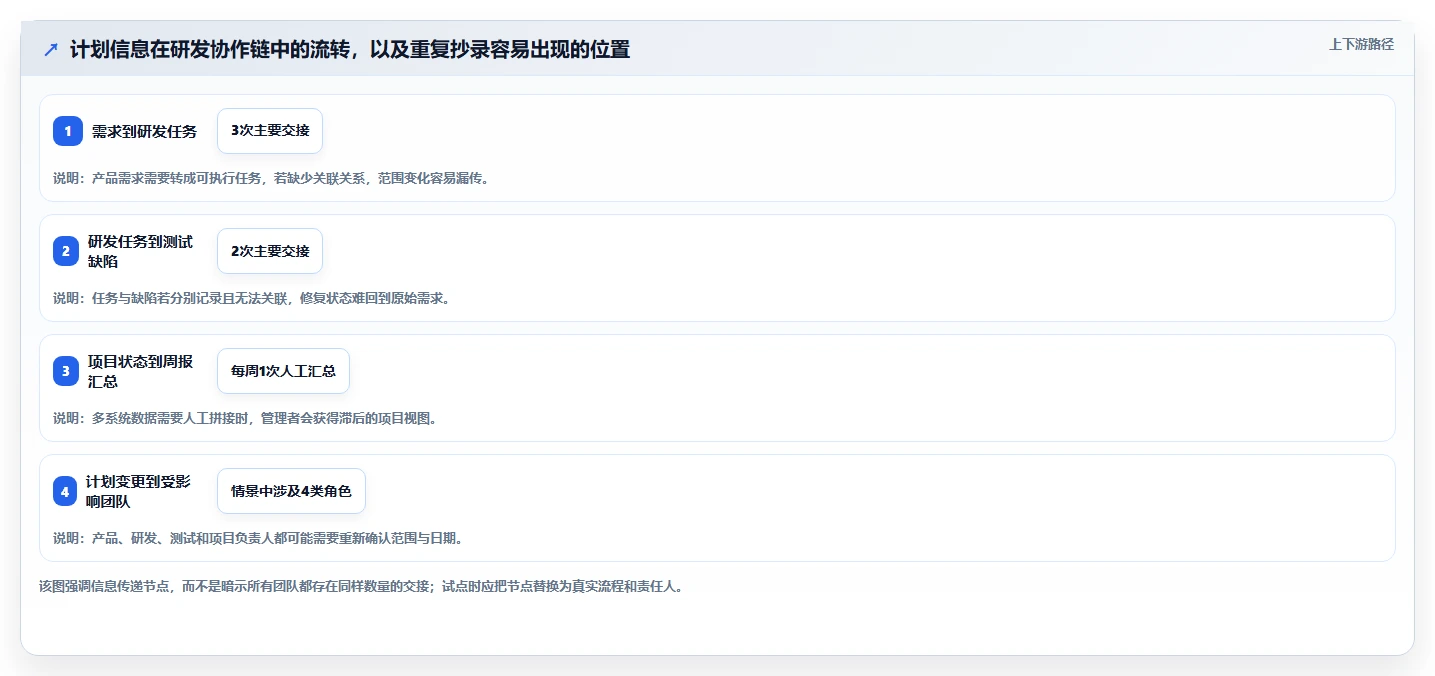
Task: Click the description about 产品、研发、测试和项目负责人
Action: (x=258, y=538)
